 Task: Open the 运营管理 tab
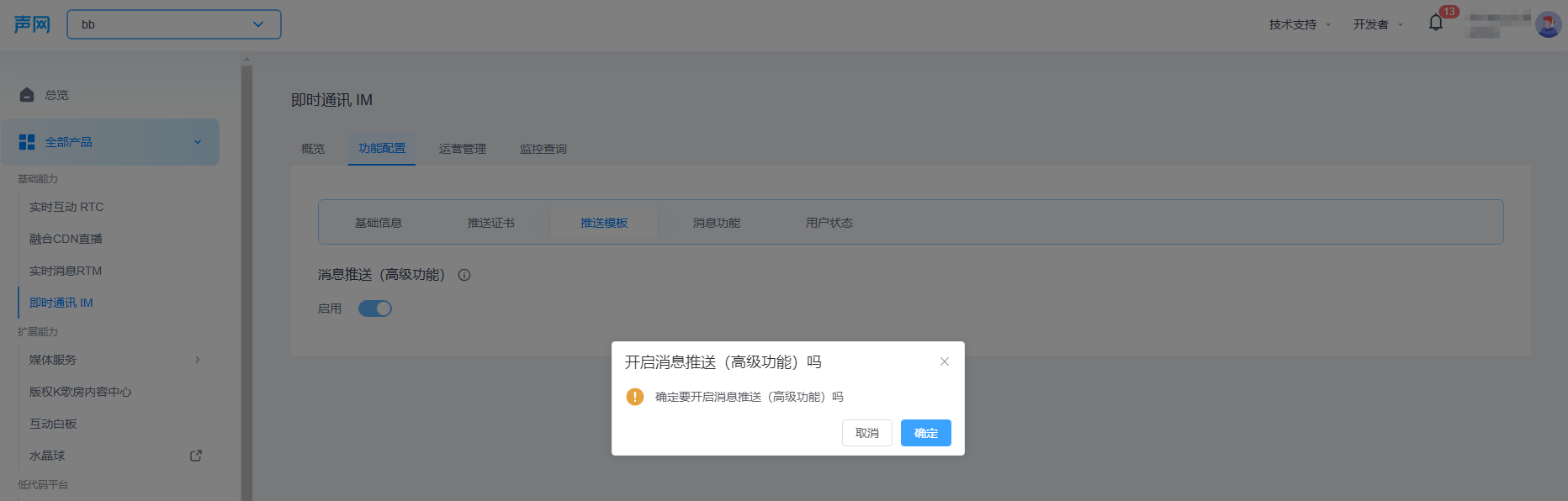(463, 149)
